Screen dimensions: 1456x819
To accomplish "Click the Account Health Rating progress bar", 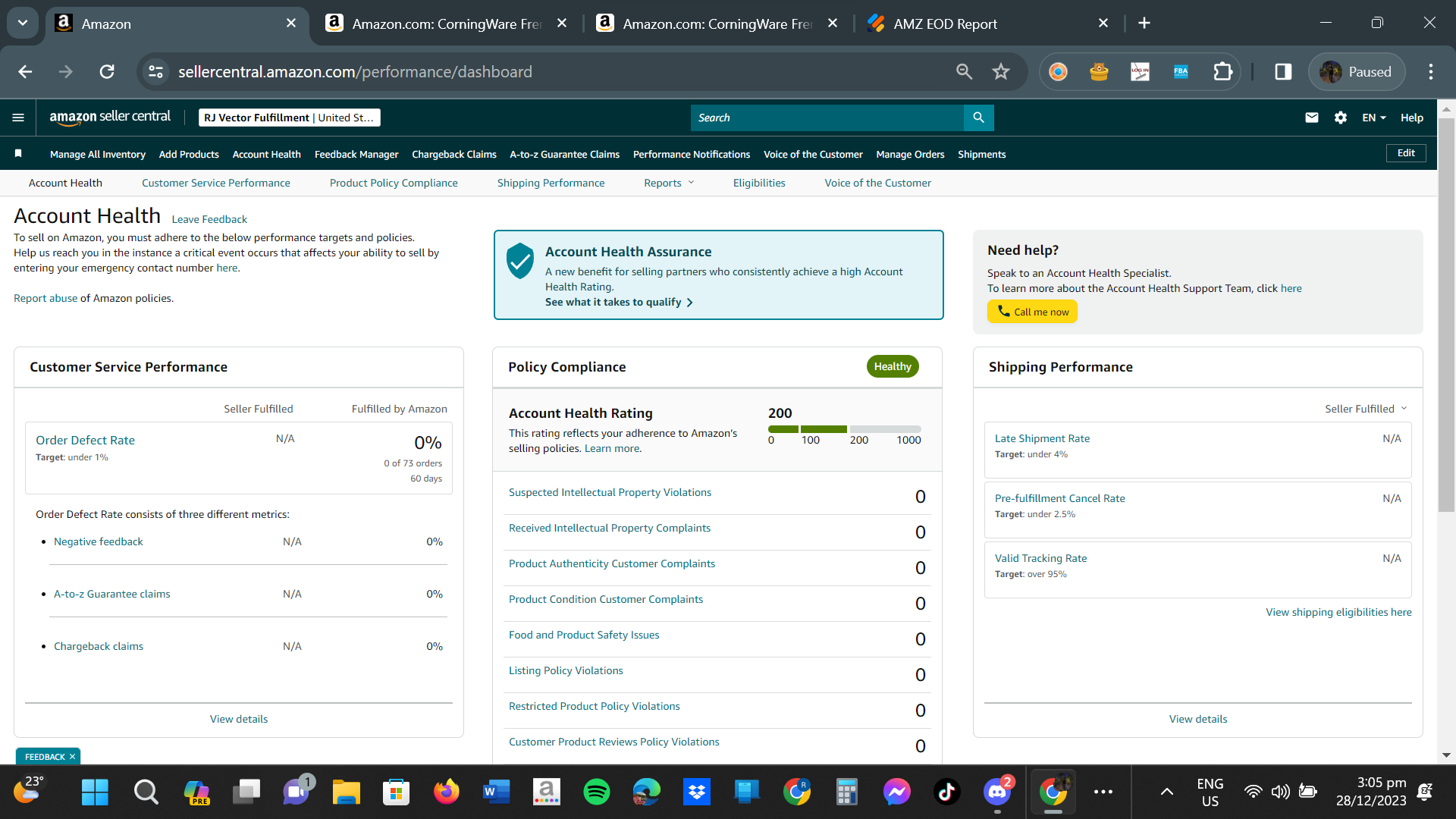I will (845, 429).
